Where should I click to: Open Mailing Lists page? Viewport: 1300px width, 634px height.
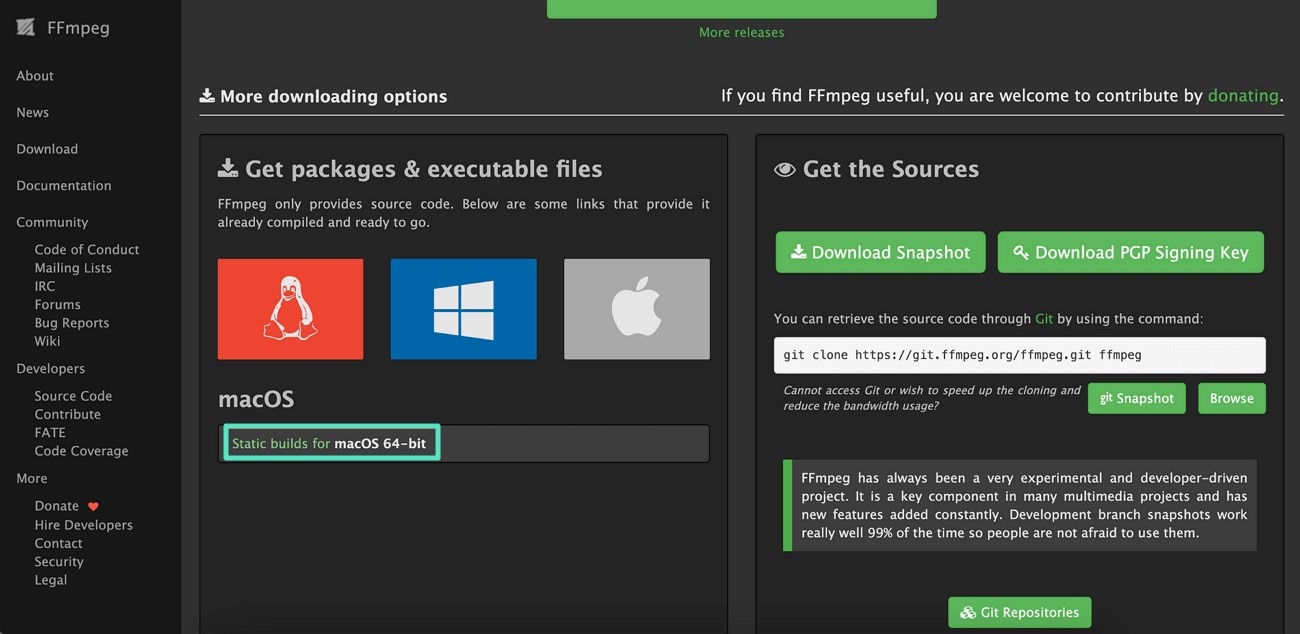[x=73, y=268]
